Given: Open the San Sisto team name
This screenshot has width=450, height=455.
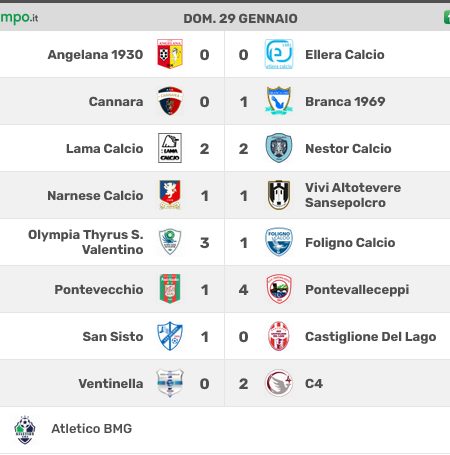Looking at the screenshot, I should point(113,336).
